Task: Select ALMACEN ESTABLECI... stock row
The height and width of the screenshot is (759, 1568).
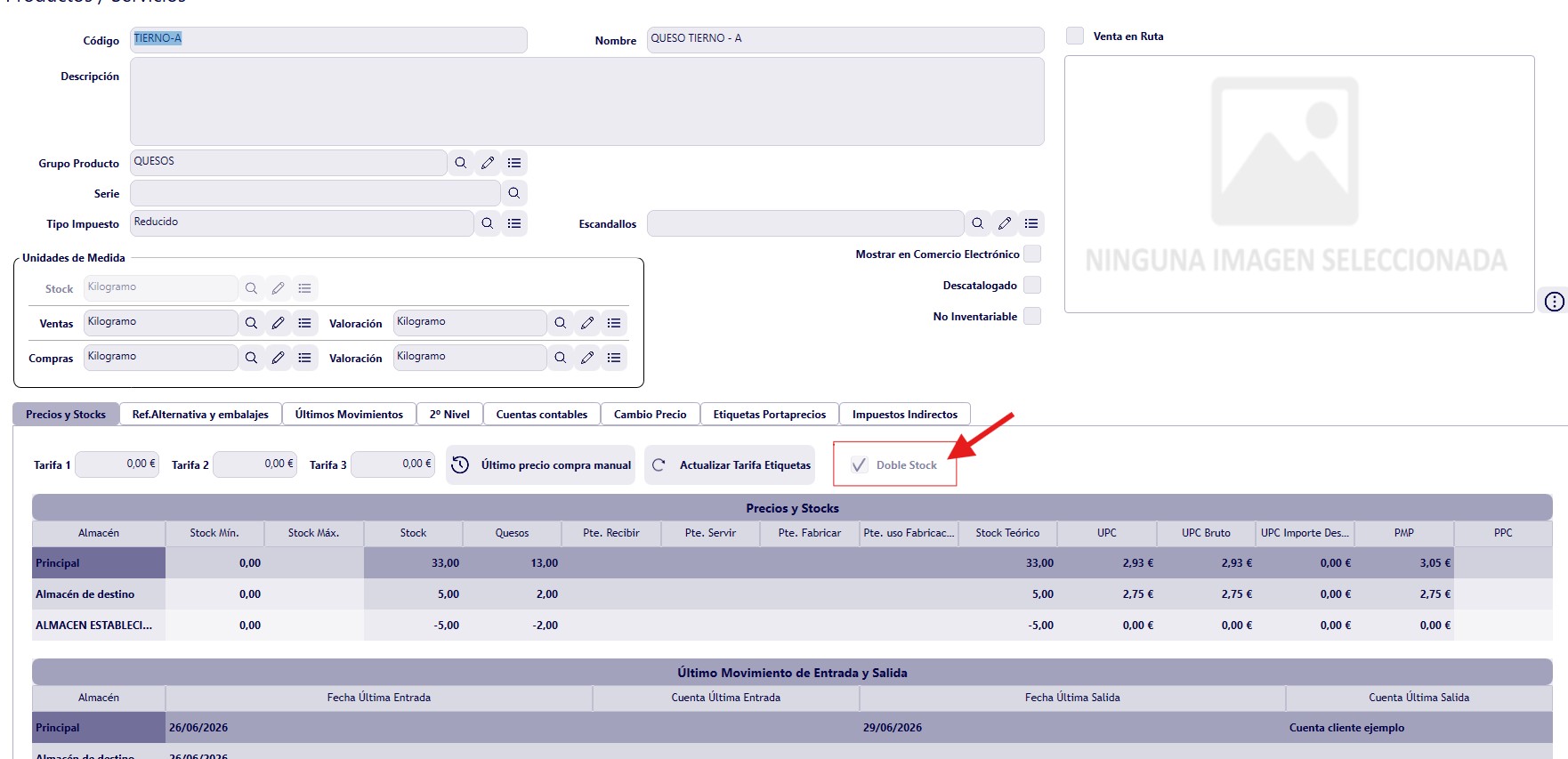Action: coord(792,626)
